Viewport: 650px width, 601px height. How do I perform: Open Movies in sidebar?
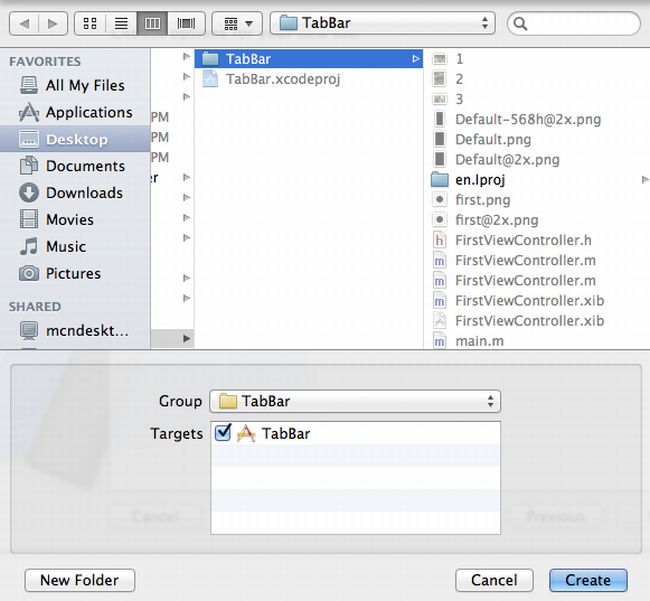tap(75, 220)
